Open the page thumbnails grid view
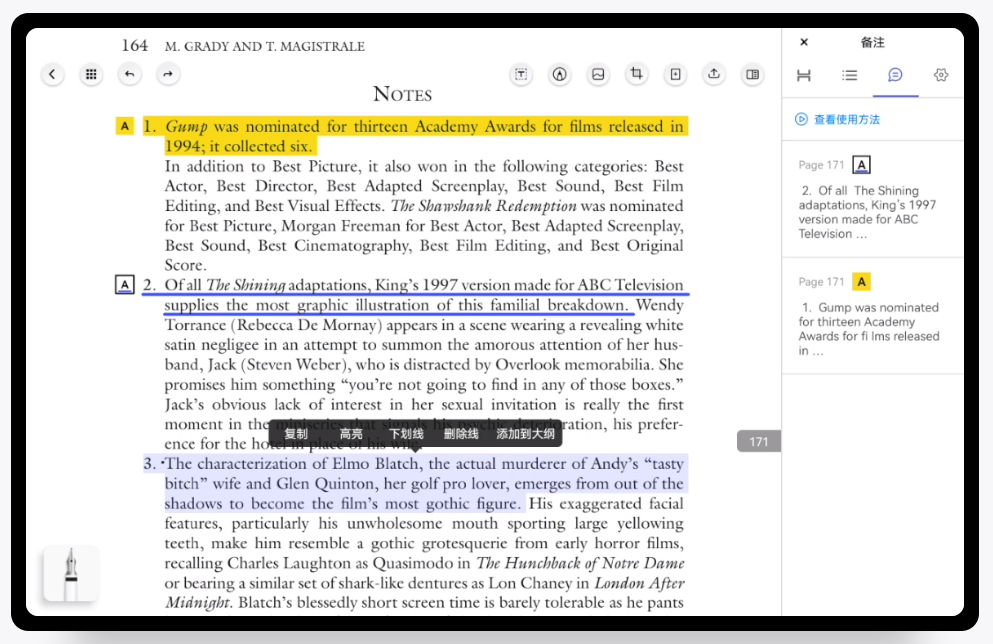This screenshot has width=993, height=644. 91,75
